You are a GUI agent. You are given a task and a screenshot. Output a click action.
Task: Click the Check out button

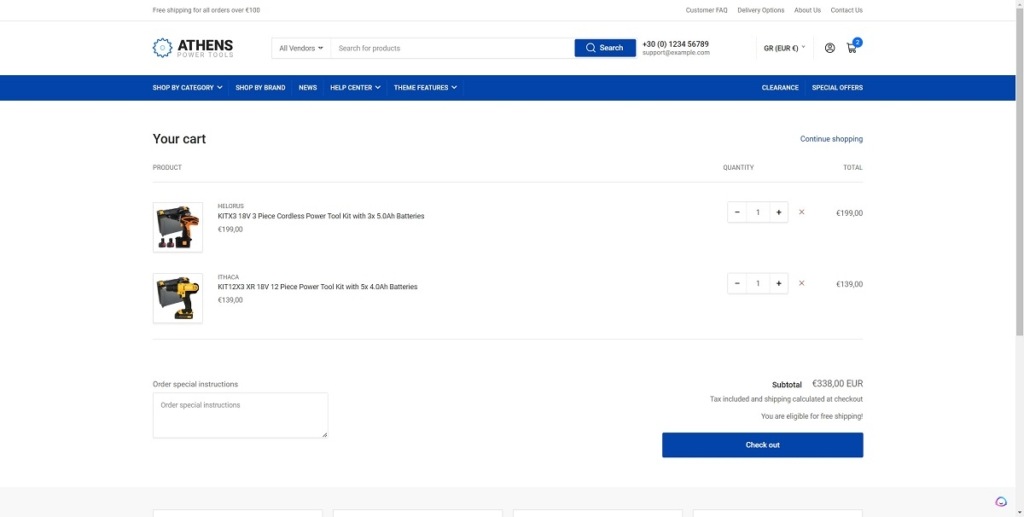pos(762,445)
